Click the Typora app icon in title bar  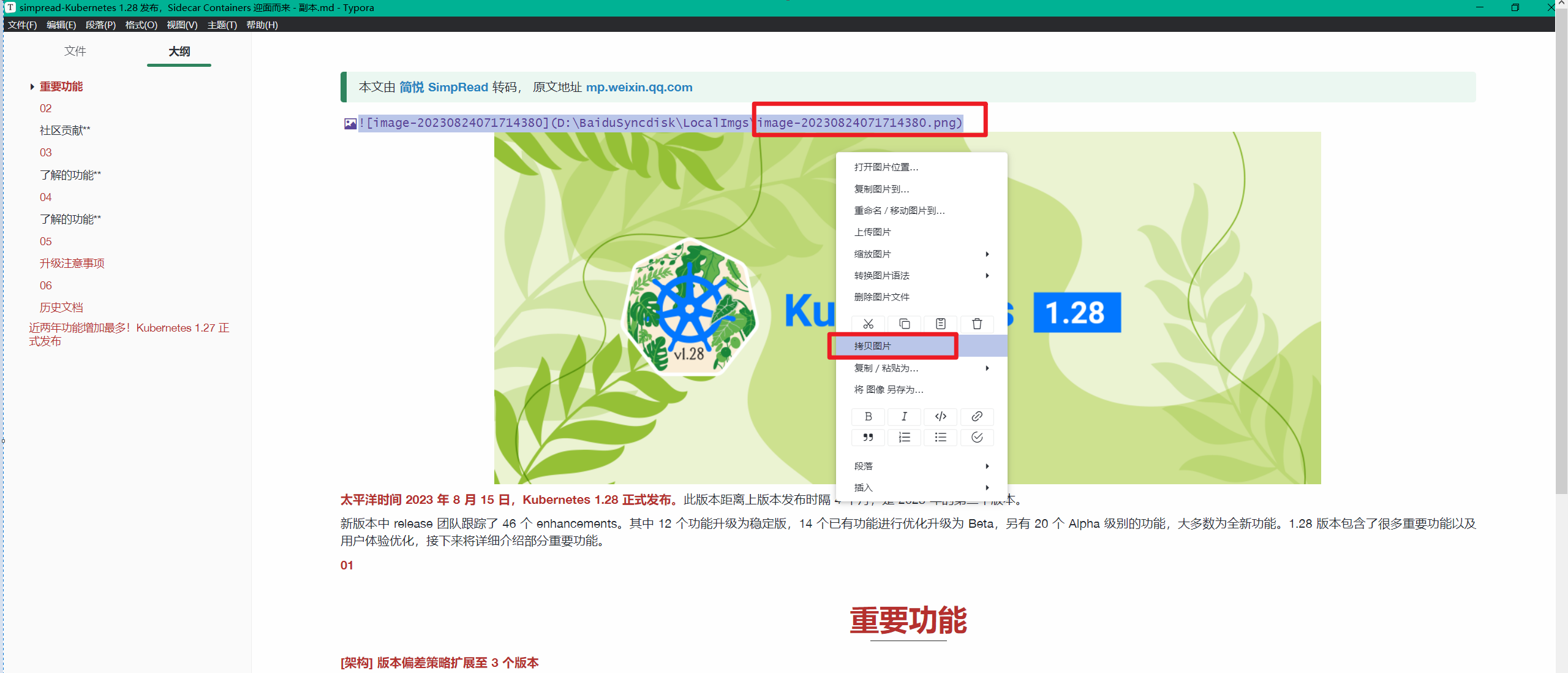pos(10,7)
